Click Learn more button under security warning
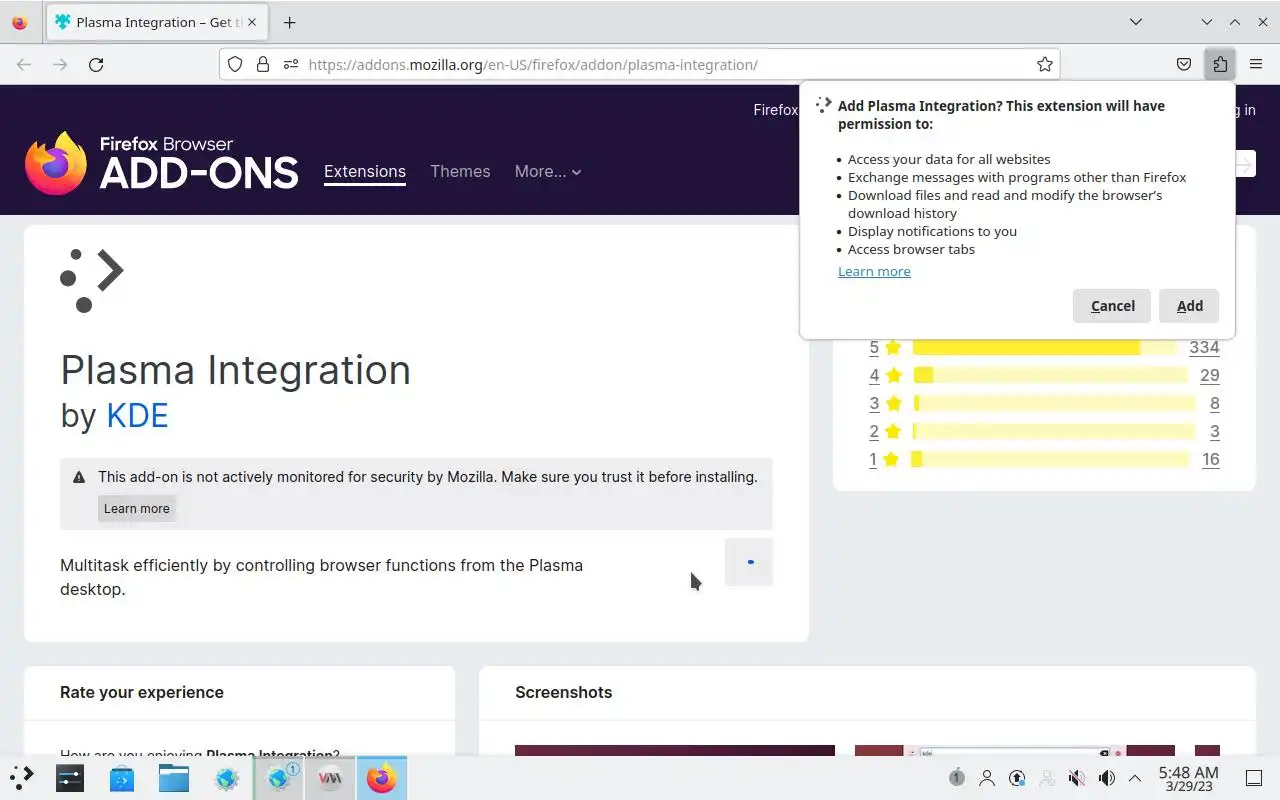The height and width of the screenshot is (800, 1280). tap(137, 508)
